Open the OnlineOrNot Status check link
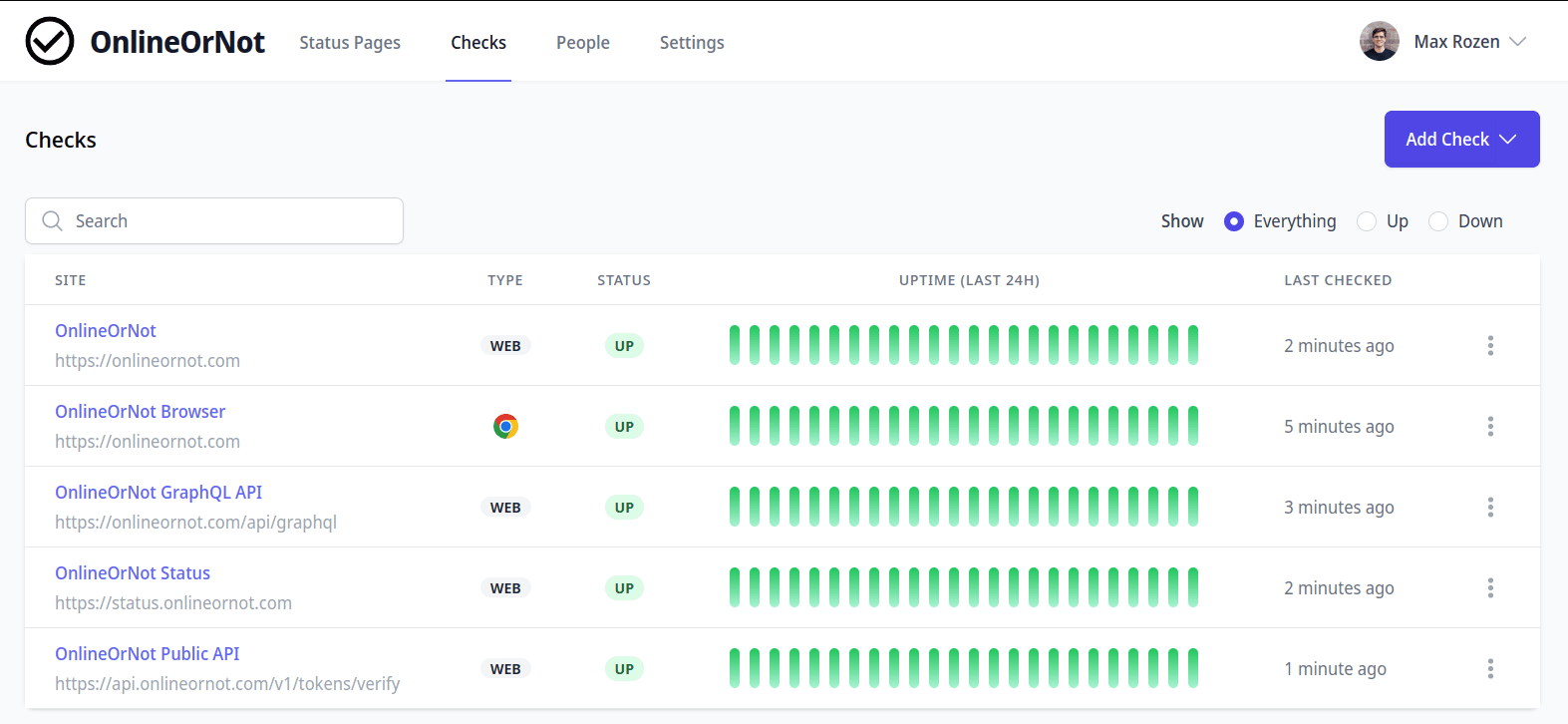 (x=133, y=572)
